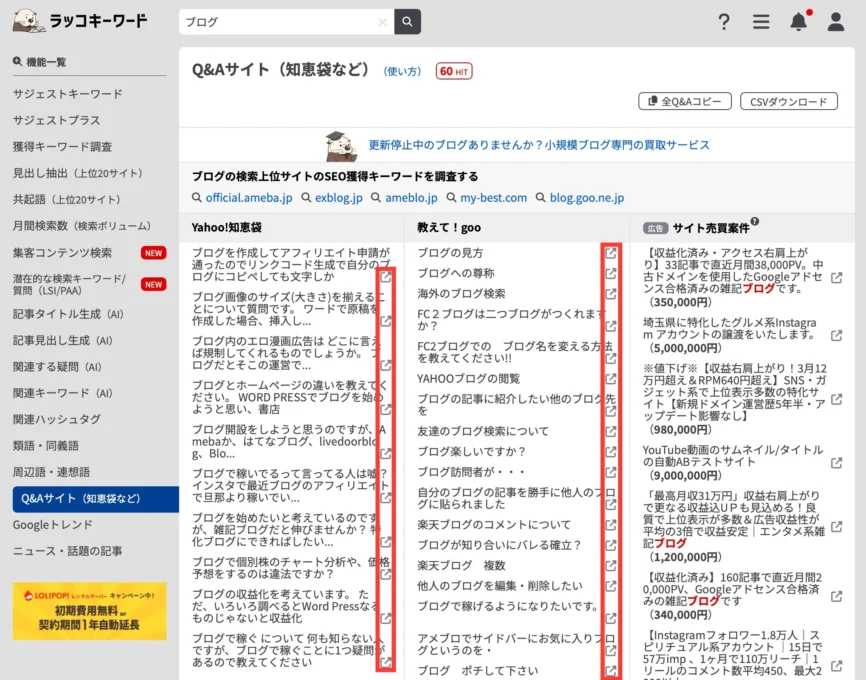Select 関連する疑問（AI） in sidebar
Screen dimensions: 866x680
coord(57,367)
